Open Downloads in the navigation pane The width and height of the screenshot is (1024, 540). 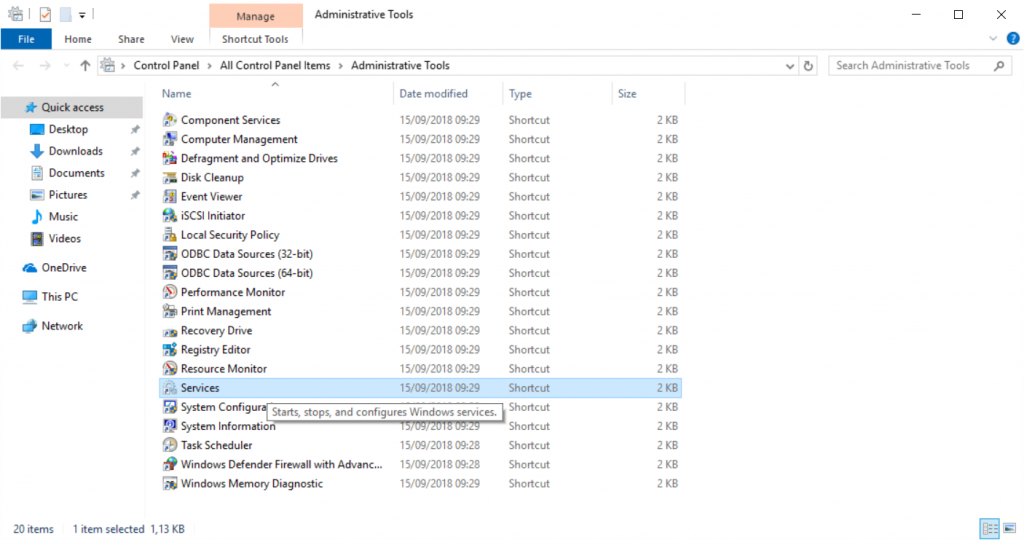[x=75, y=151]
